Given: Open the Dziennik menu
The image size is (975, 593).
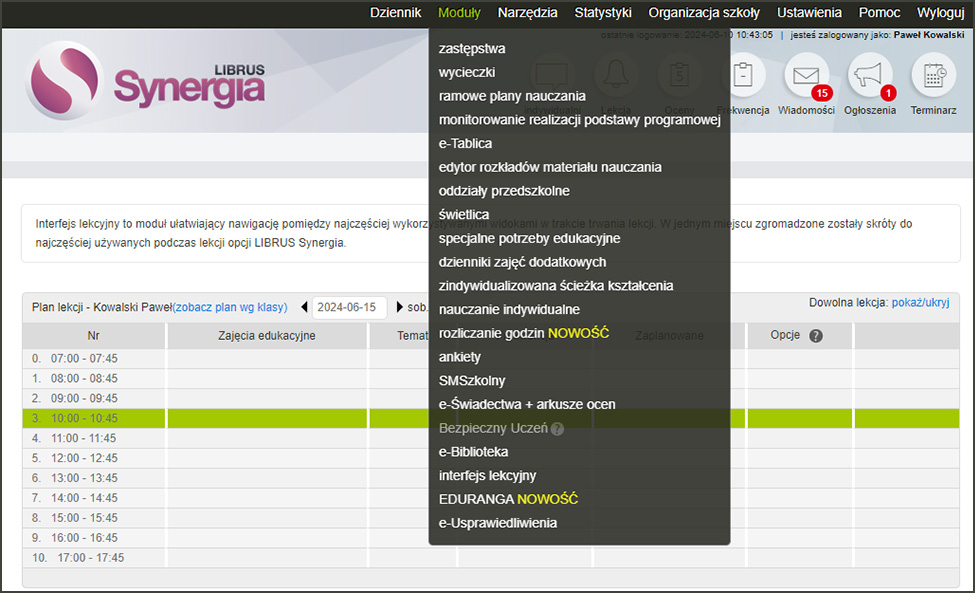Looking at the screenshot, I should (x=395, y=12).
